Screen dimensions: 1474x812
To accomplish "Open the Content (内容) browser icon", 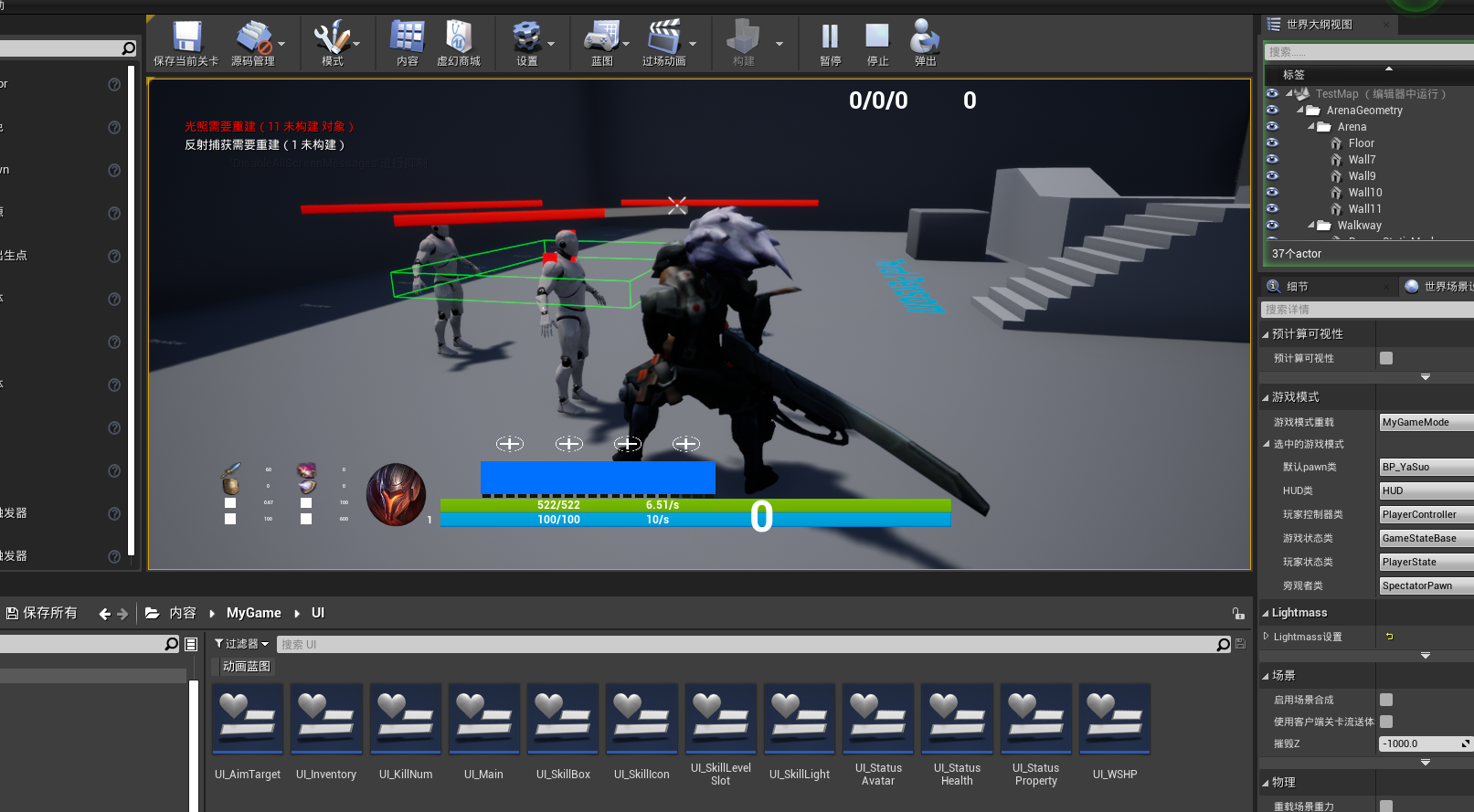I will (x=407, y=37).
